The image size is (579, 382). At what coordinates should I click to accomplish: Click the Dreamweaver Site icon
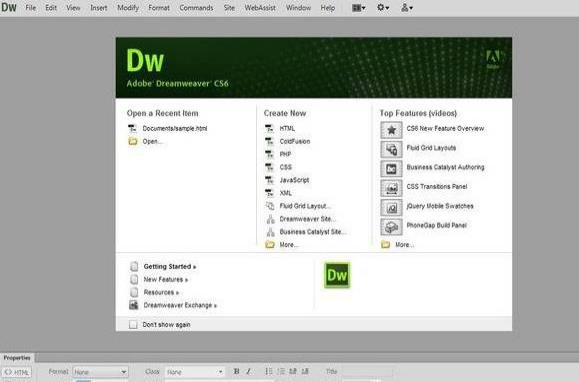[x=271, y=219]
